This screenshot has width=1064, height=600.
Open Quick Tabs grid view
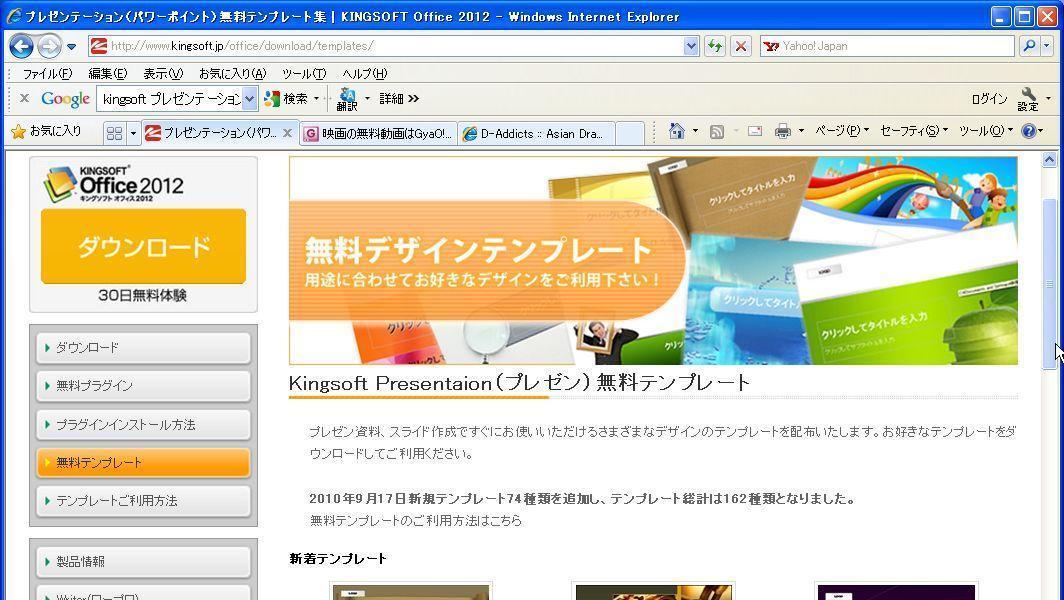pyautogui.click(x=114, y=132)
